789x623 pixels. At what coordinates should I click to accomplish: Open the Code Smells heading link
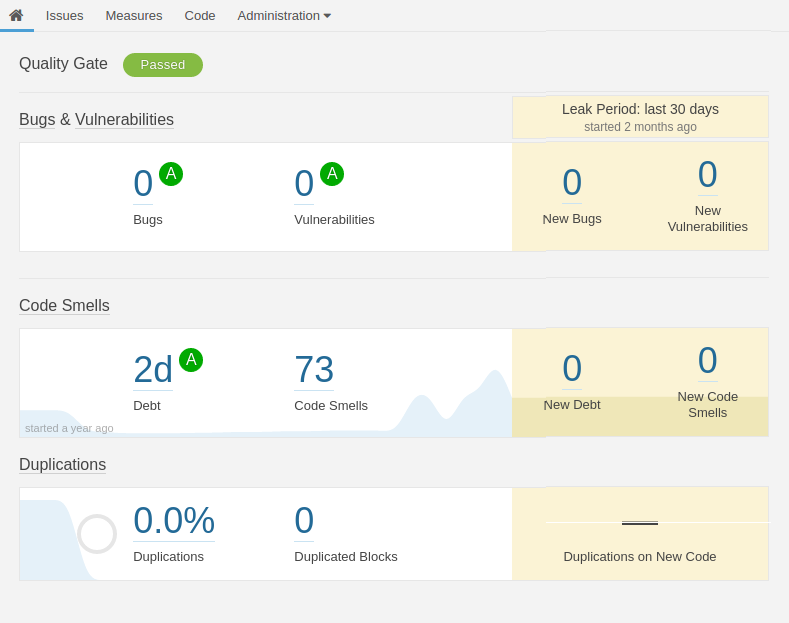pyautogui.click(x=64, y=306)
